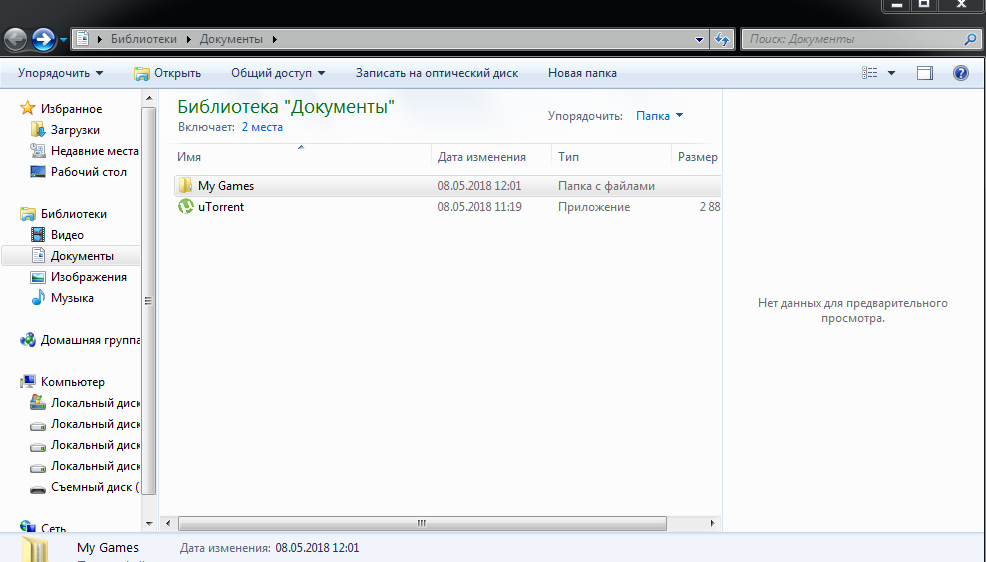The width and height of the screenshot is (986, 562).
Task: Open the Видео library
Action: tap(67, 235)
